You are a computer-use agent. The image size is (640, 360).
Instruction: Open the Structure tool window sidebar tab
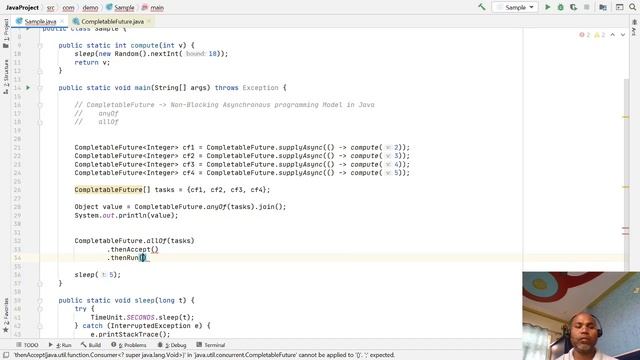coord(6,77)
